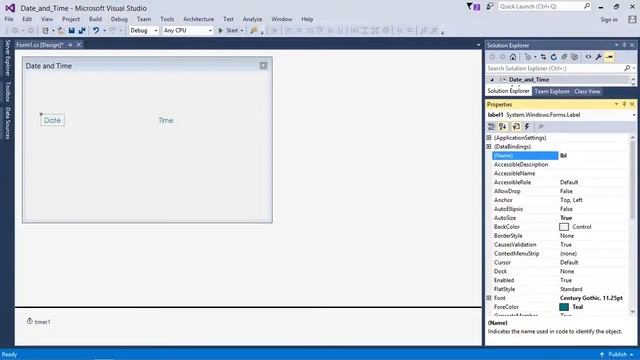The image size is (640, 360).
Task: Switch Properties to Alphabetical sort
Action: click(x=503, y=127)
